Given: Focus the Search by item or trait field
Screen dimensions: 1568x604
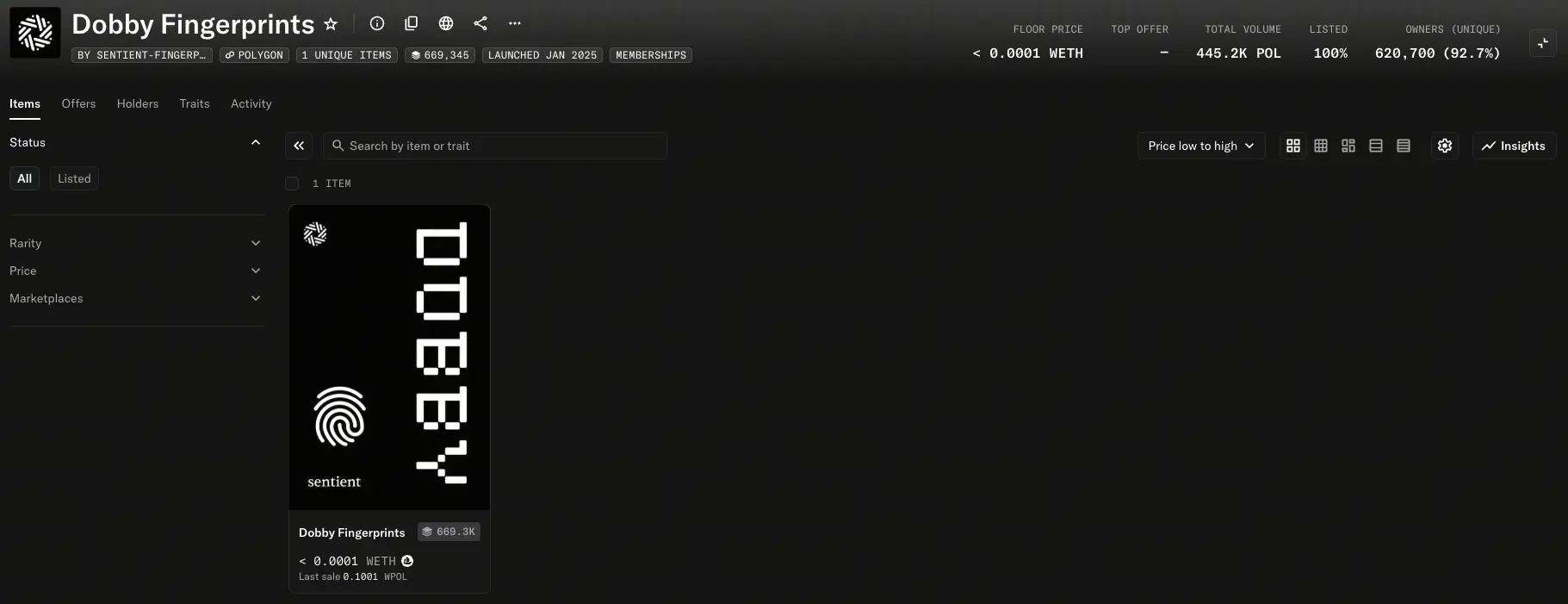Looking at the screenshot, I should coord(495,146).
